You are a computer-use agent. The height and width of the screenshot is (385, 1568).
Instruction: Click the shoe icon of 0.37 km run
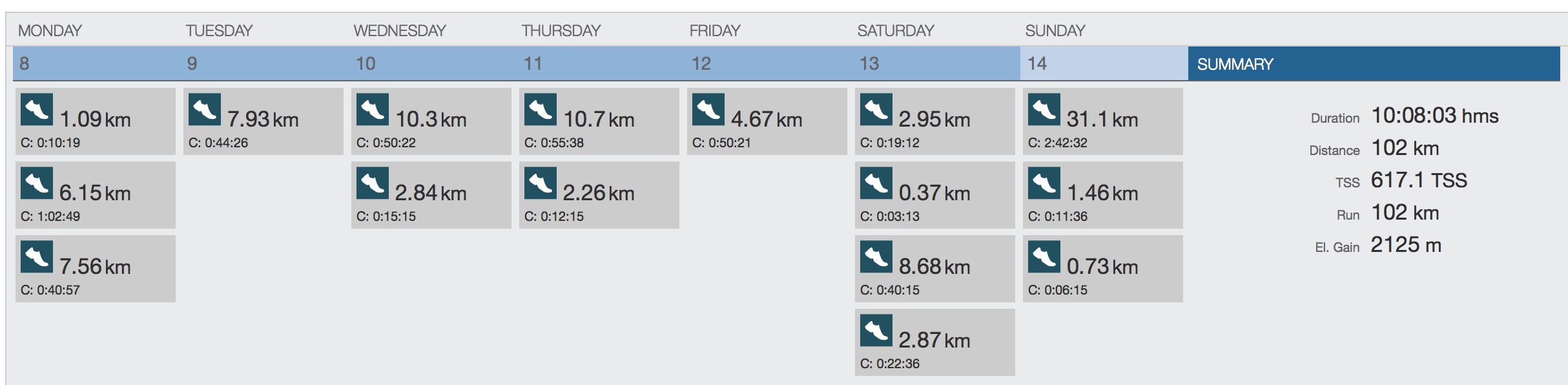(876, 183)
